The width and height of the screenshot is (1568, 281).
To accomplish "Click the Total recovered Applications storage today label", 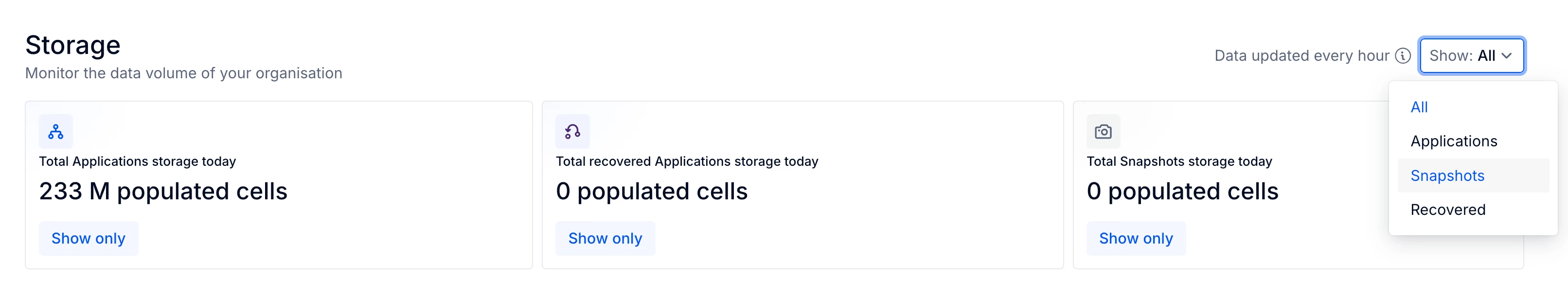I will [687, 161].
